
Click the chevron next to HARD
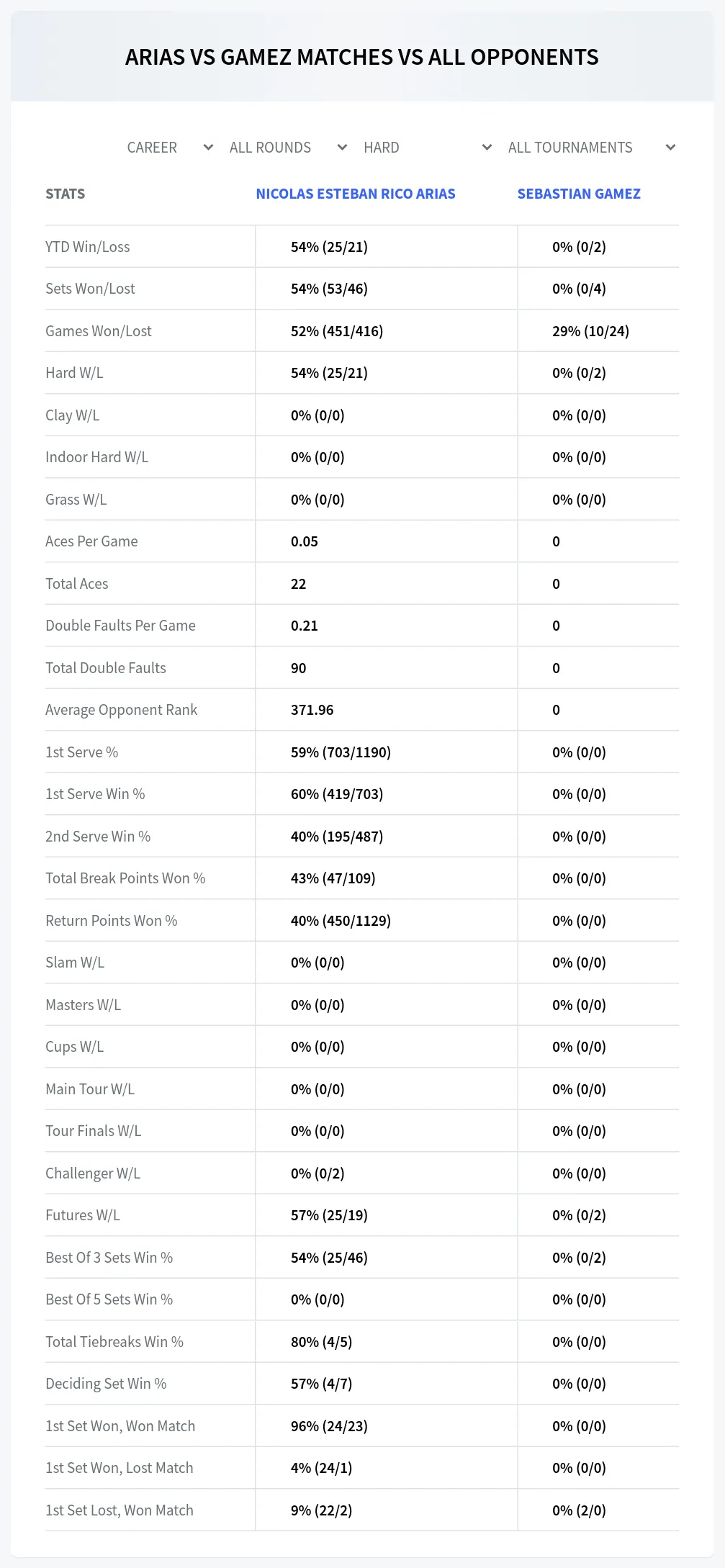487,148
